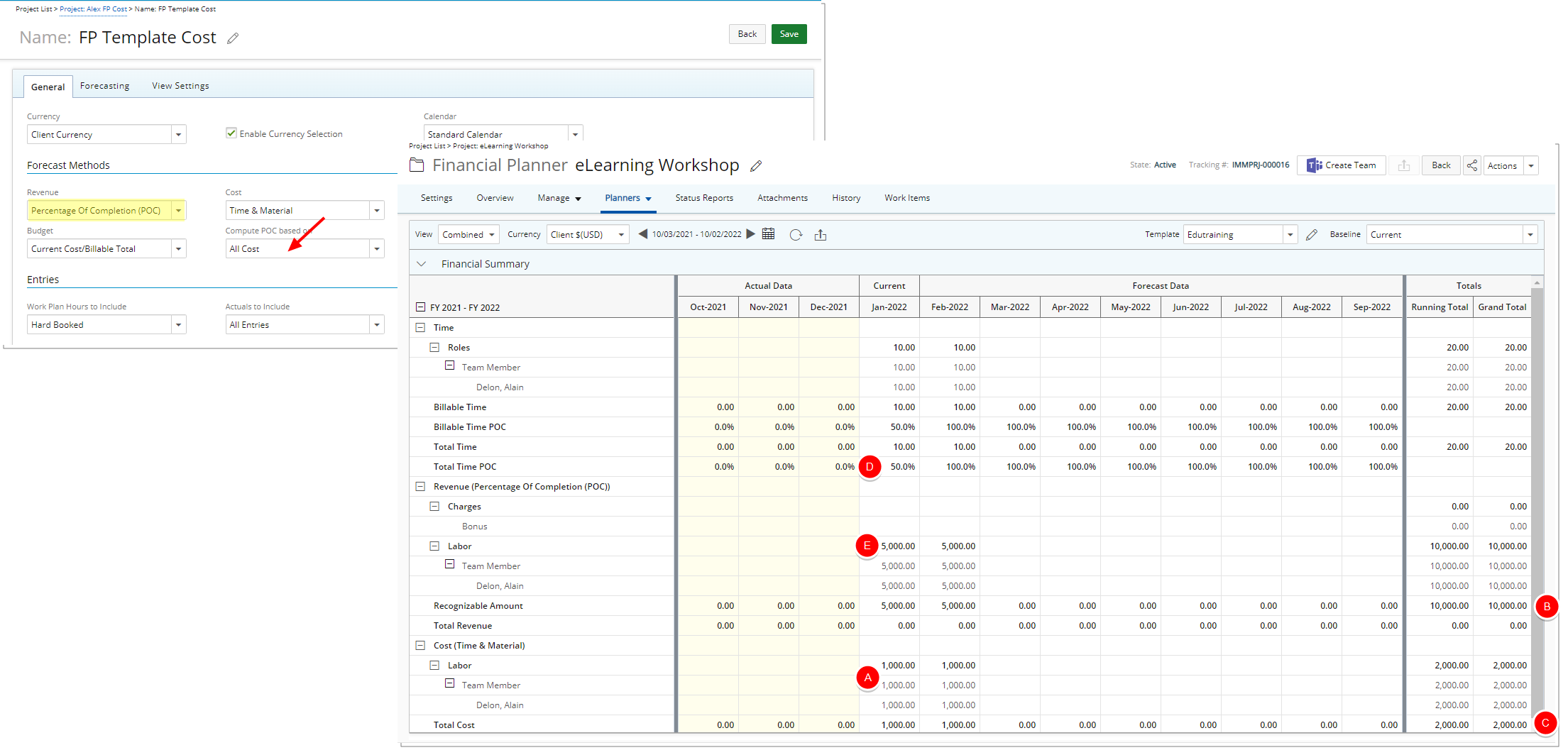Click Jan-2022 Billable Time POC cell 50.0%
The height and width of the screenshot is (755, 1568).
[889, 426]
